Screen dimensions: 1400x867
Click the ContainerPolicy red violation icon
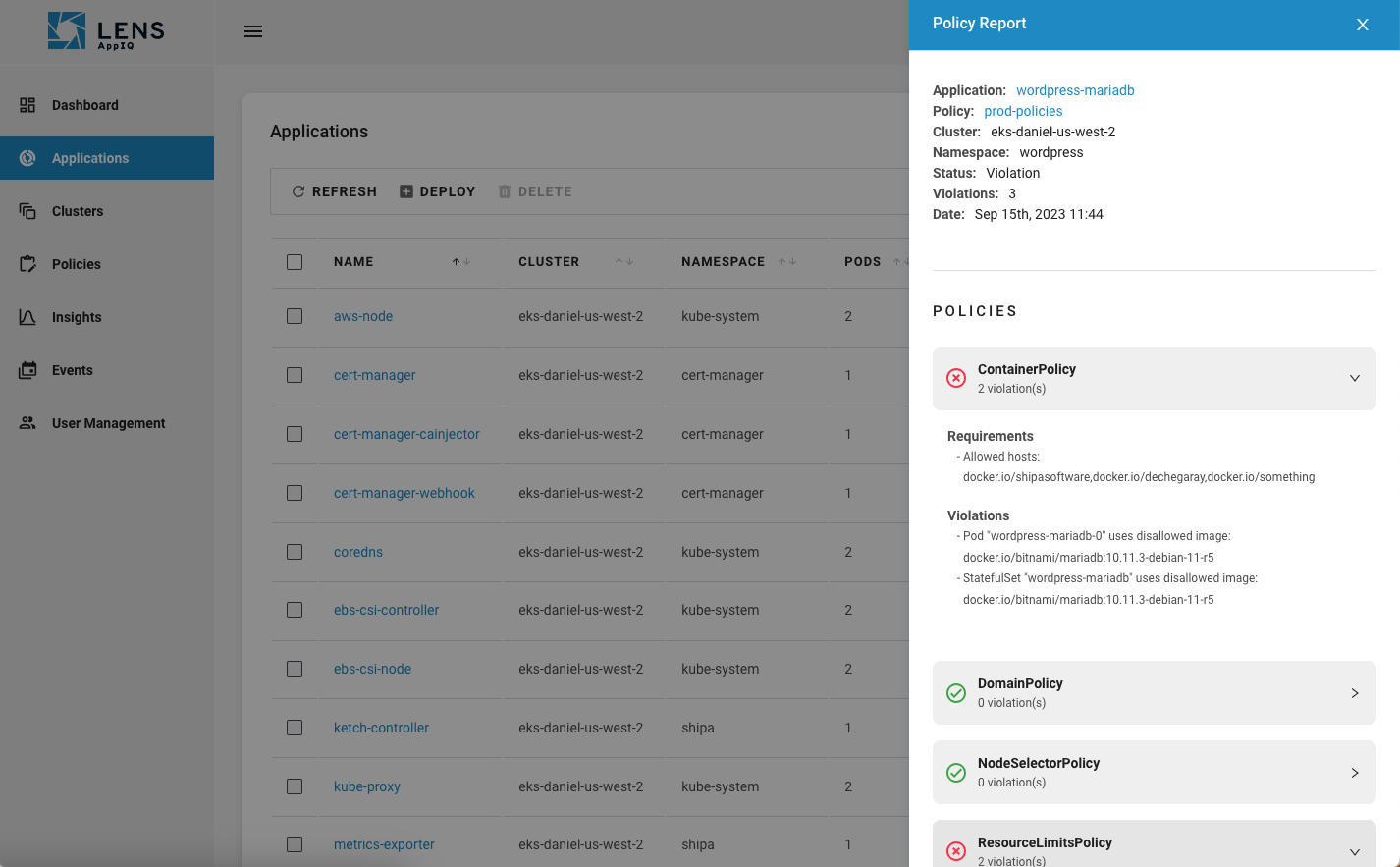tap(956, 378)
